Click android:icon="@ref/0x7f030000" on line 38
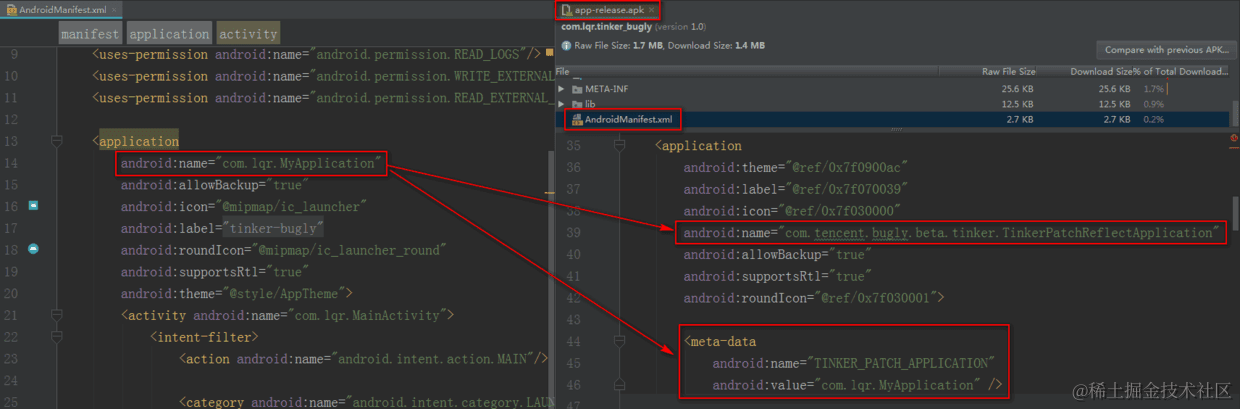This screenshot has width=1240, height=409. click(790, 211)
